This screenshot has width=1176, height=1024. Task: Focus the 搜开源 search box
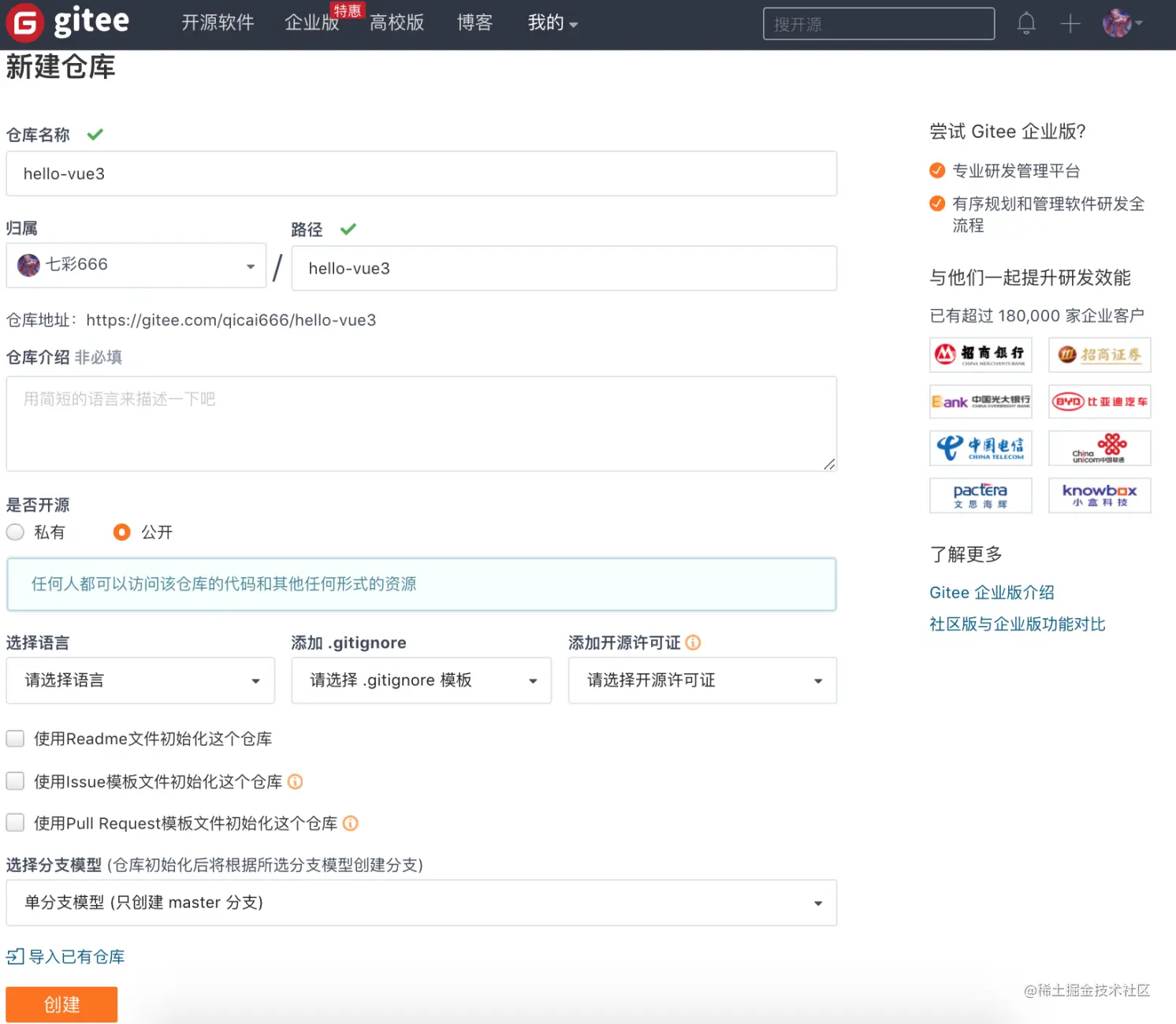(879, 24)
